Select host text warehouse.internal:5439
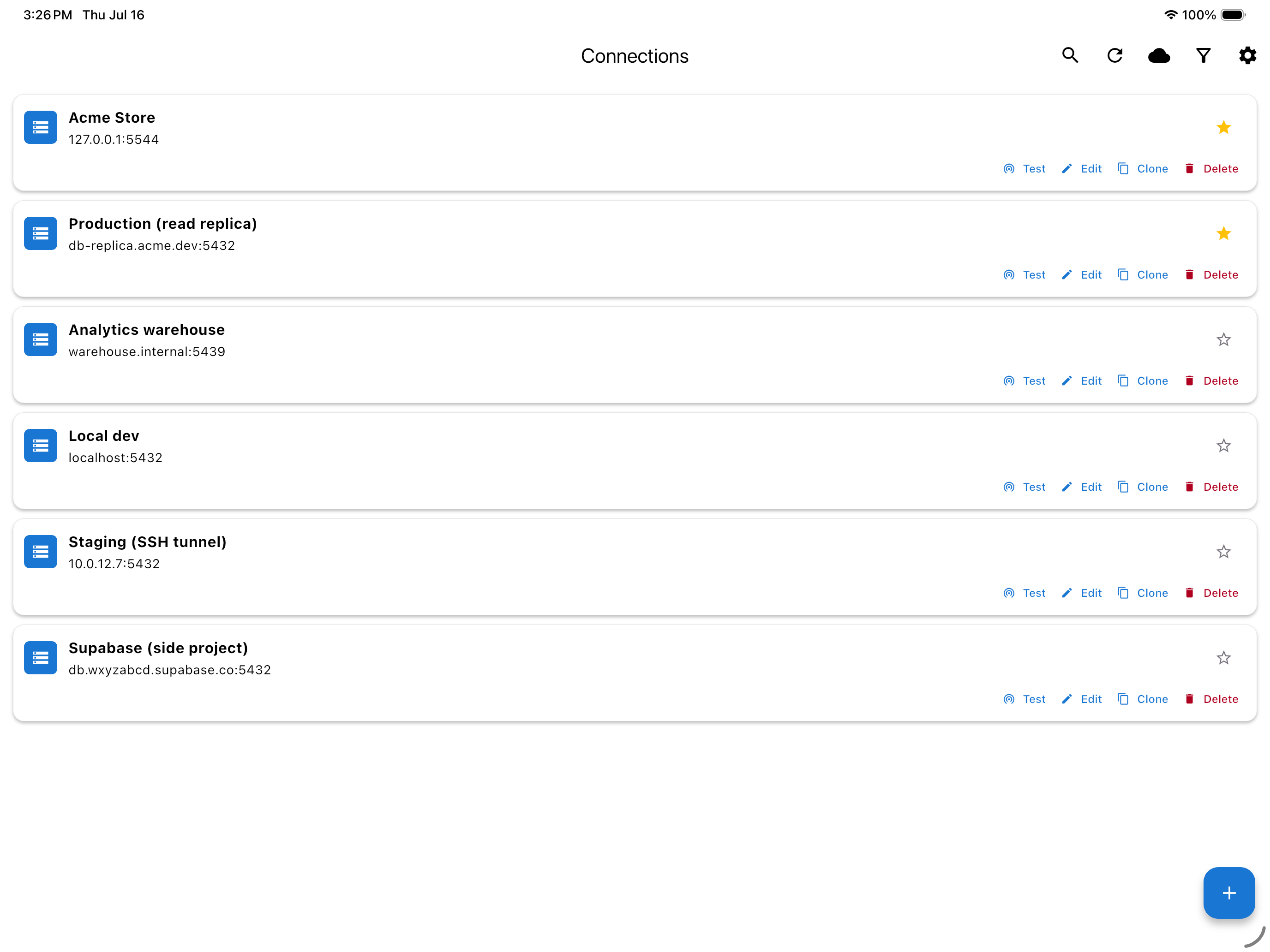This screenshot has width=1270, height=952. click(x=147, y=352)
